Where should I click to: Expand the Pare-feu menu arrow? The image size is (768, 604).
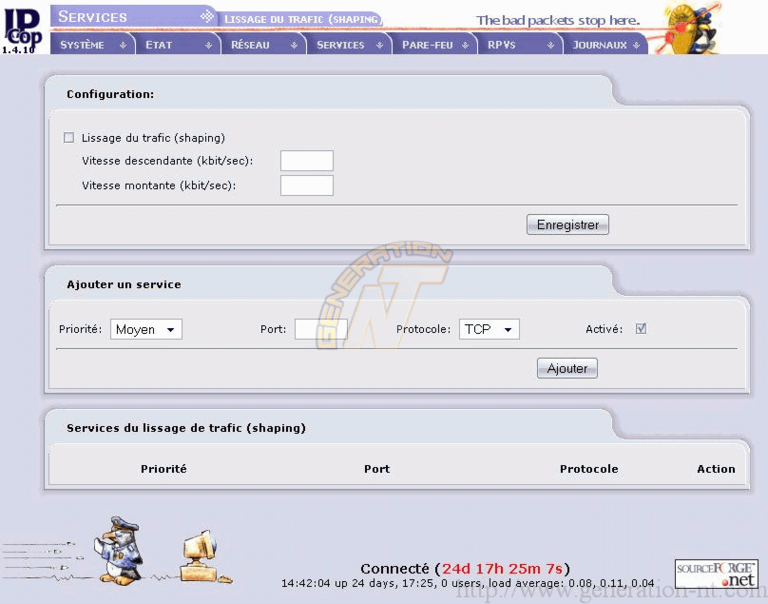tap(465, 45)
